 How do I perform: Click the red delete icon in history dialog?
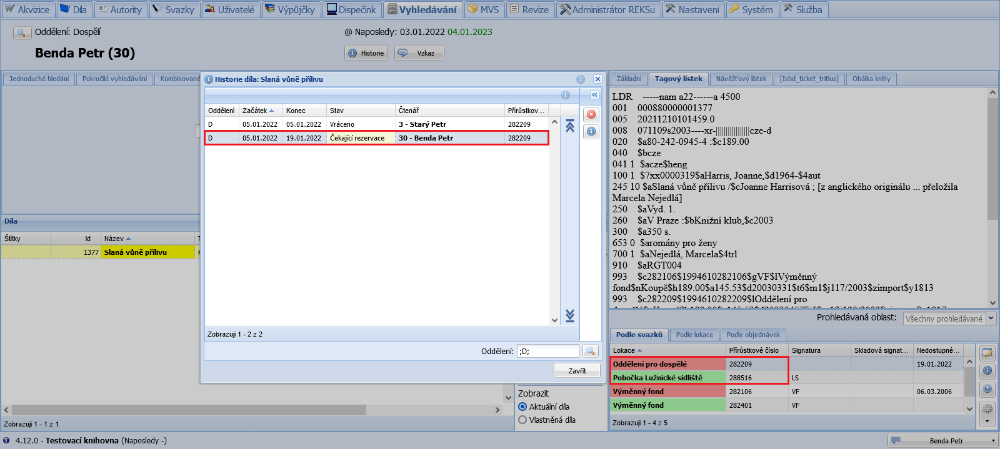point(590,115)
